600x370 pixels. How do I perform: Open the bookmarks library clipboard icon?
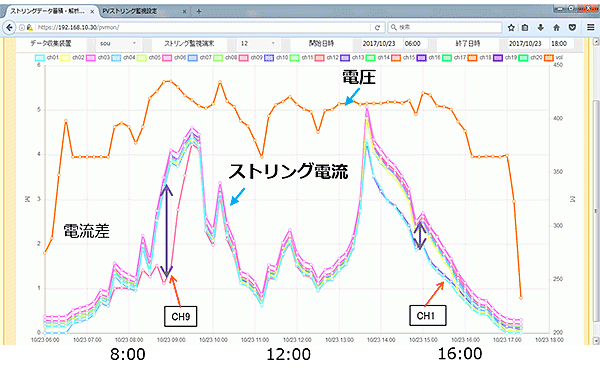click(525, 28)
